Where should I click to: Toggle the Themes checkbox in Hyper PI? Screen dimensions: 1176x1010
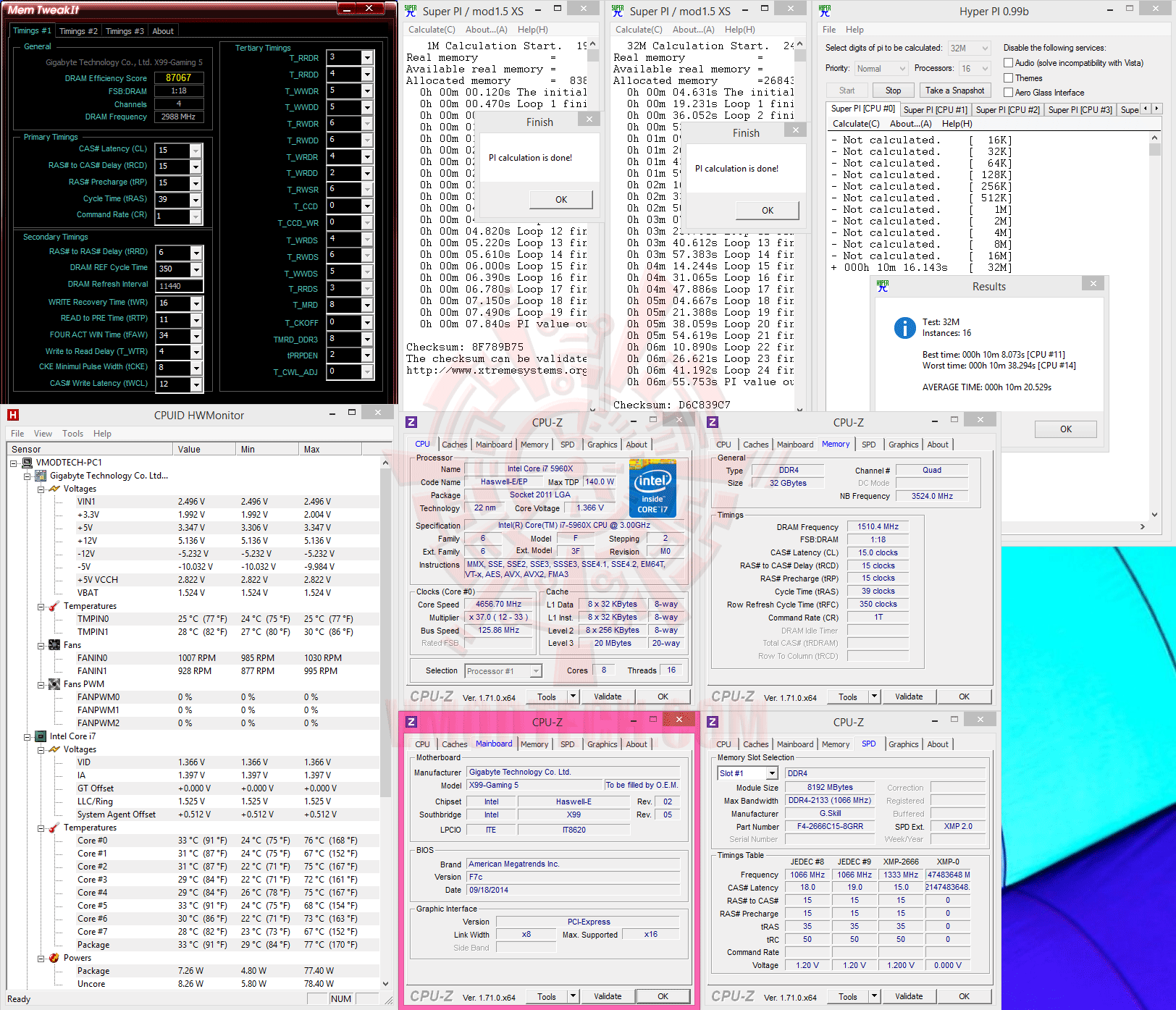(x=1008, y=77)
